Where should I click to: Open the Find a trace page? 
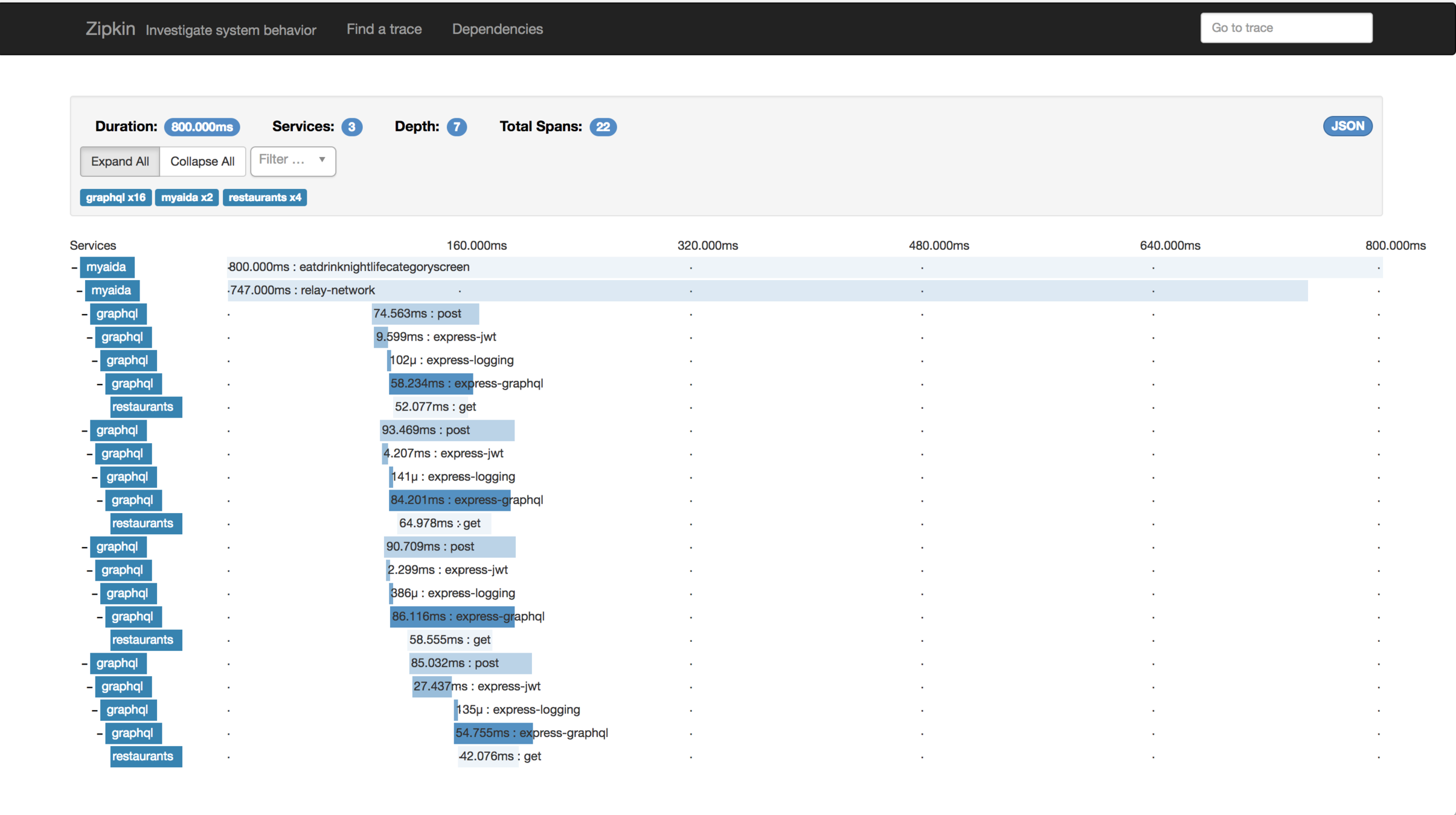click(x=384, y=29)
